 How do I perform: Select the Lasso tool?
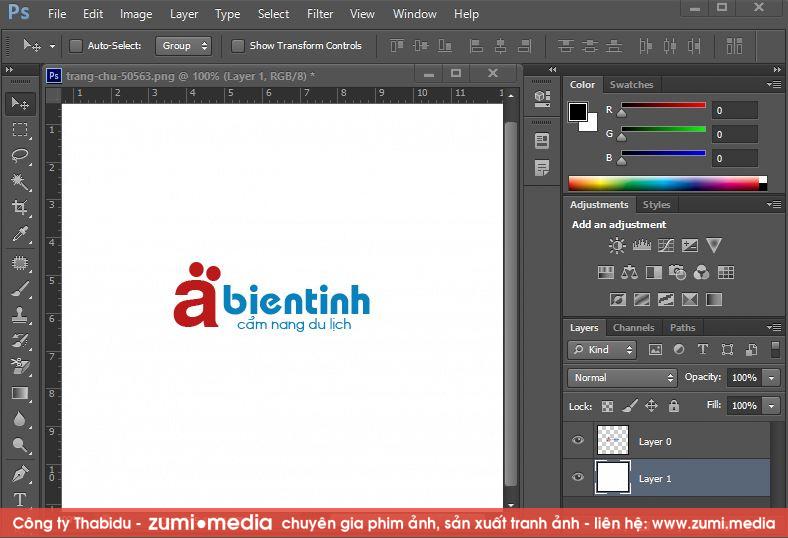(20, 156)
